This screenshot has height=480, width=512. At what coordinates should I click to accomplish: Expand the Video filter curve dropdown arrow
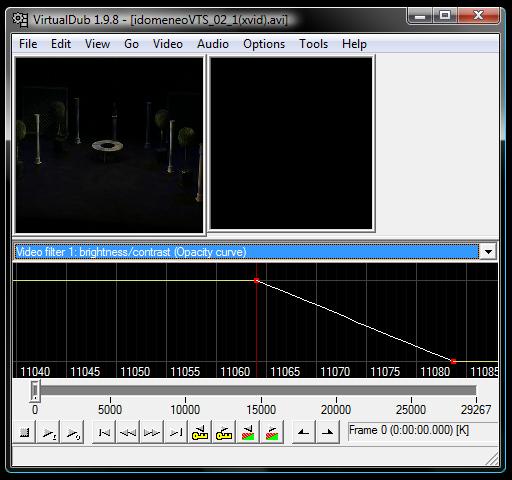pos(488,252)
